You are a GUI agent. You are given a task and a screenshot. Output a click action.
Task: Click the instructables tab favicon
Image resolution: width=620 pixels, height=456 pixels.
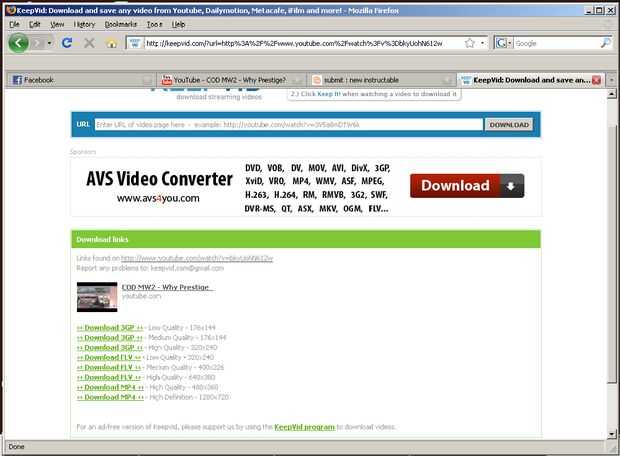[x=316, y=80]
